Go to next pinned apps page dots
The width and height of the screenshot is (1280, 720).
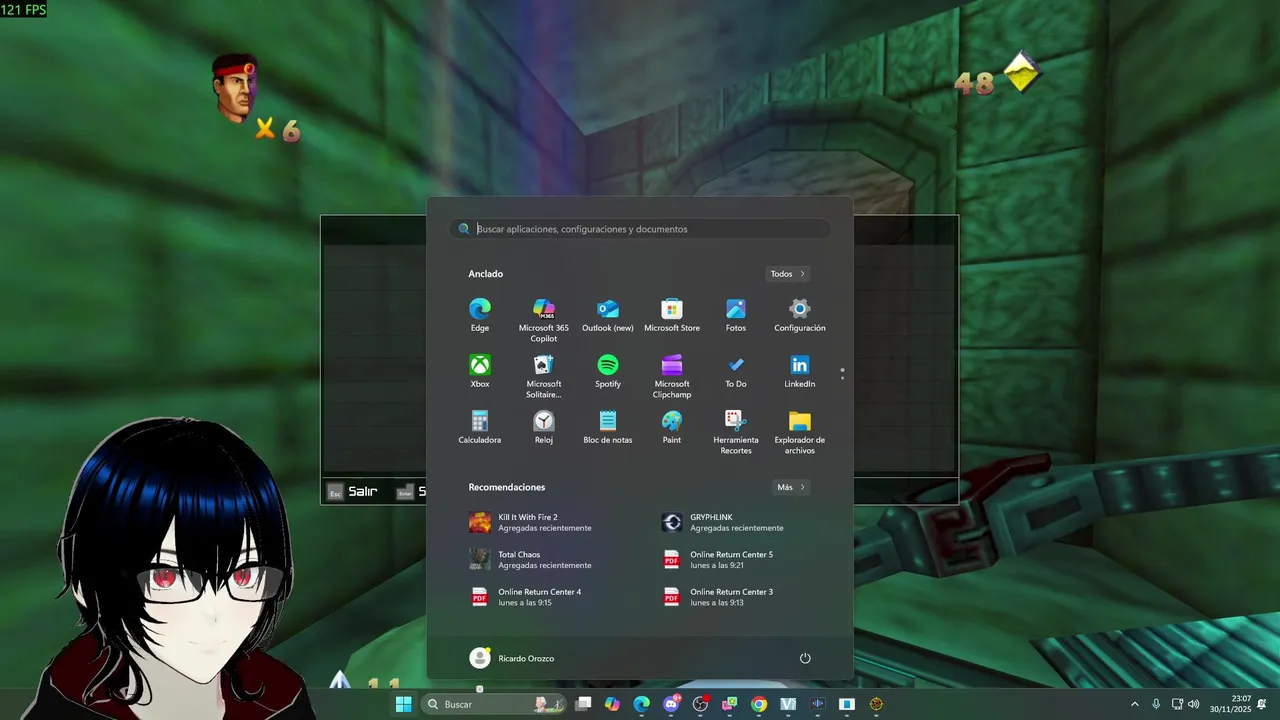tap(842, 373)
